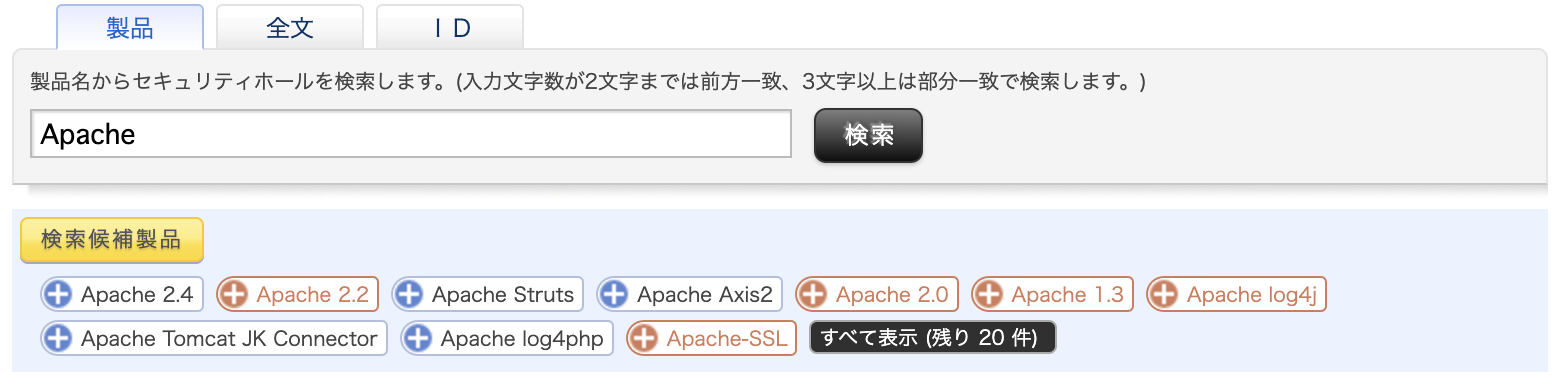1562x384 pixels.
Task: Click the plus icon next to Apache log4php
Action: [418, 338]
